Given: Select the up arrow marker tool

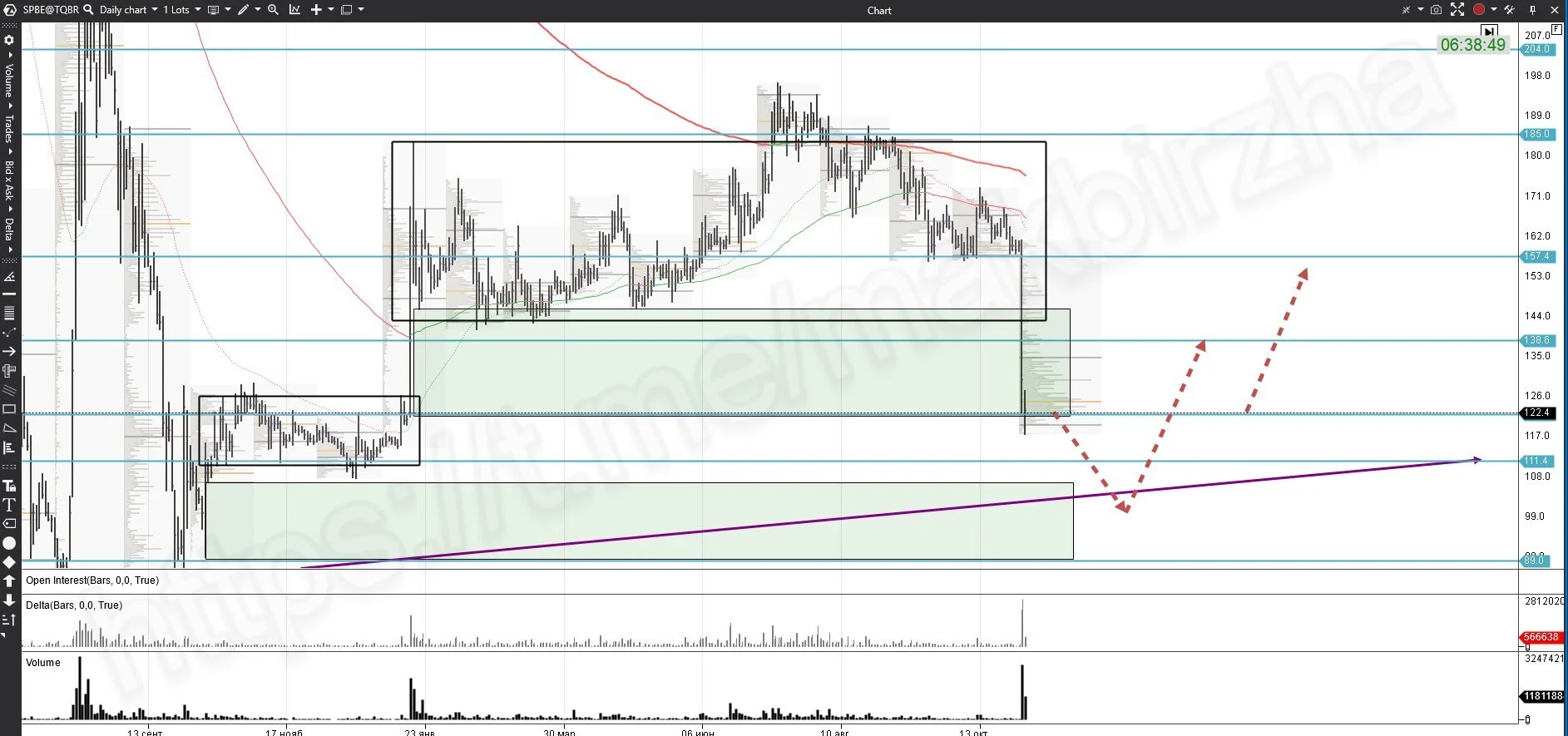Looking at the screenshot, I should [x=9, y=580].
